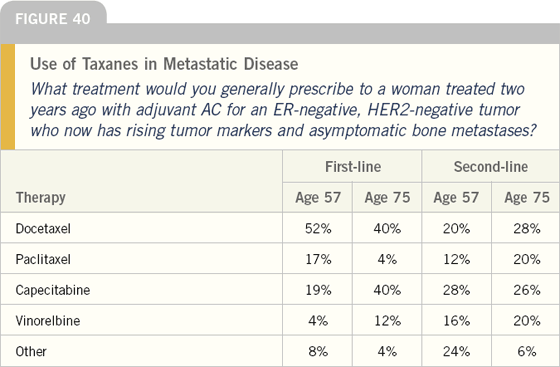Click the 16% Vinorelbine second-line cell

[456, 321]
